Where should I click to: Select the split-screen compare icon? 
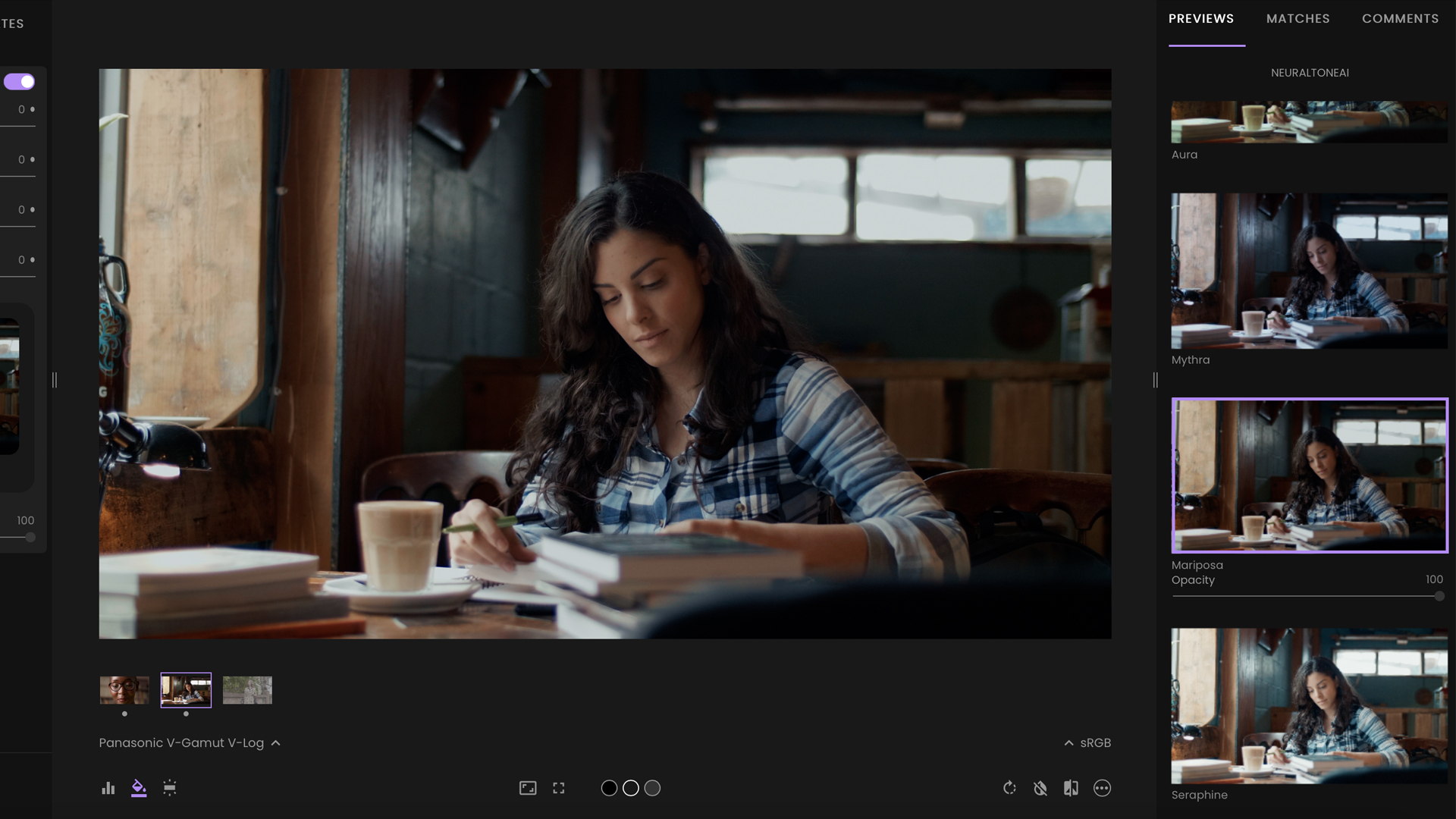(1071, 788)
